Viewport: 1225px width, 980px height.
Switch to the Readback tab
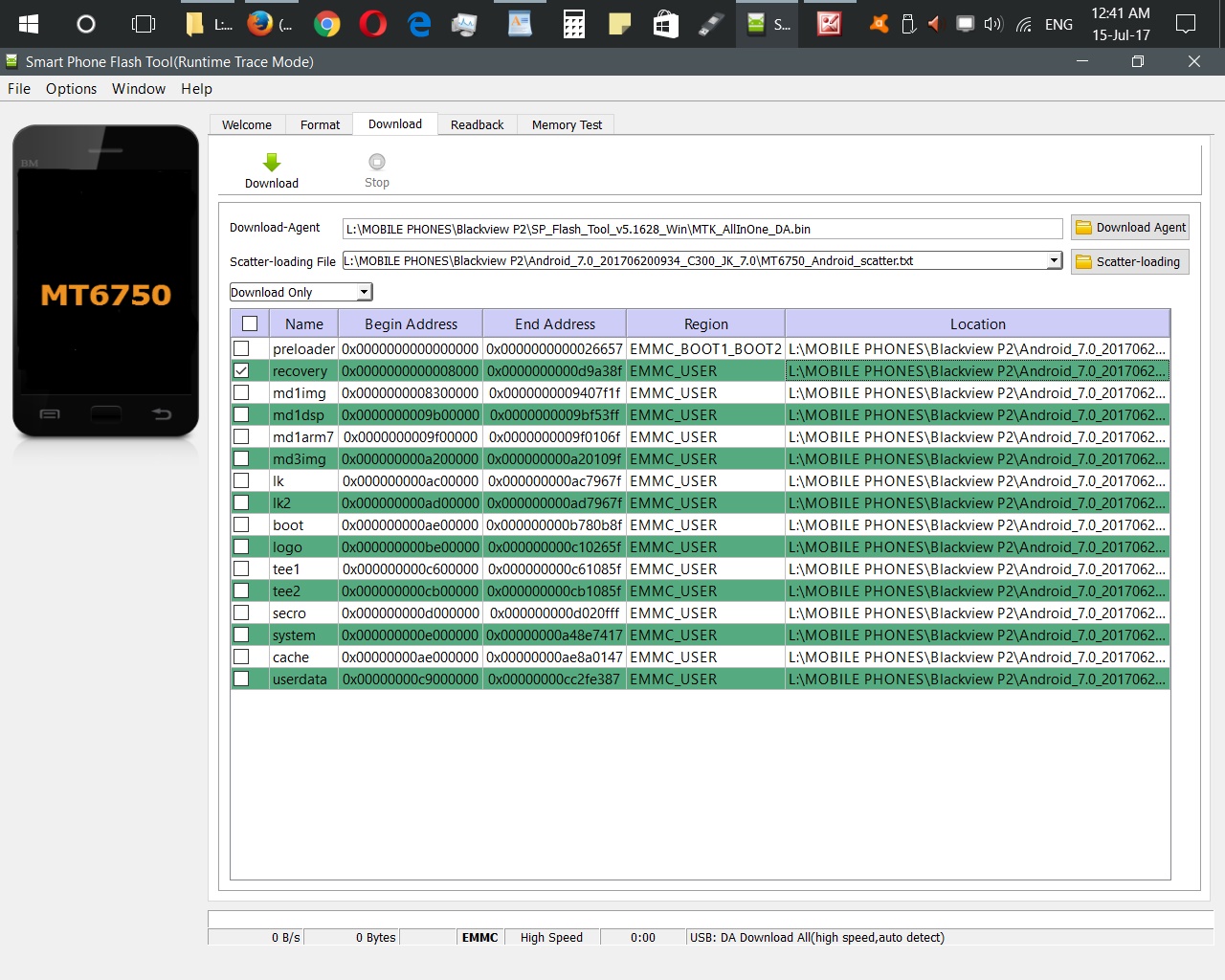(477, 125)
